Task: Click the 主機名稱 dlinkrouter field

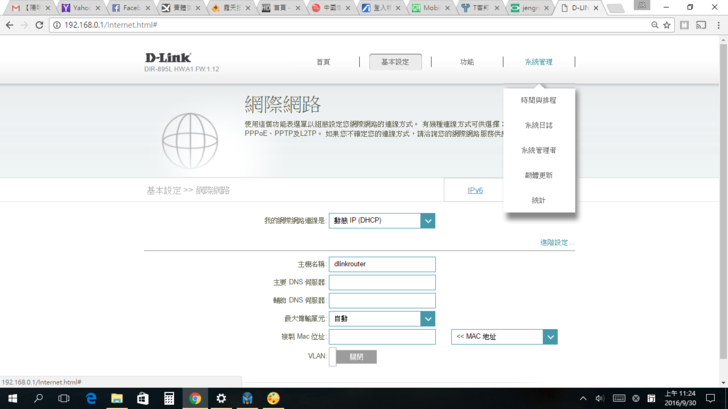Action: tap(382, 265)
